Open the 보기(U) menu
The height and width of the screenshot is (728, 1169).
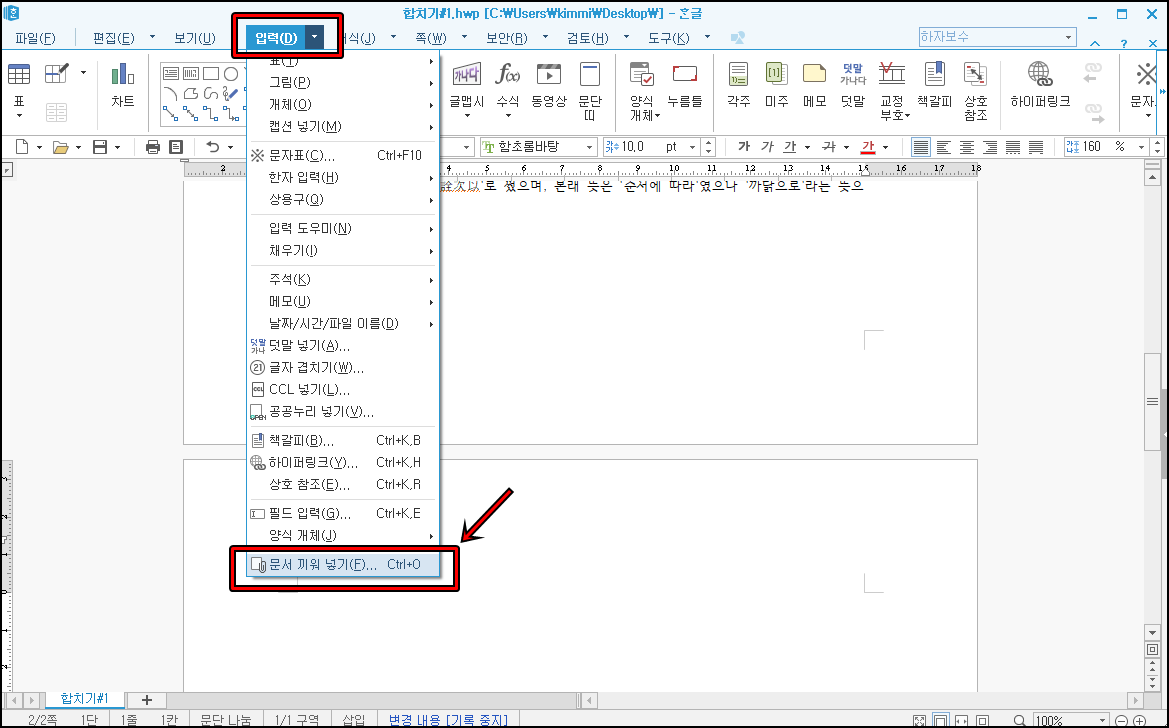(195, 38)
